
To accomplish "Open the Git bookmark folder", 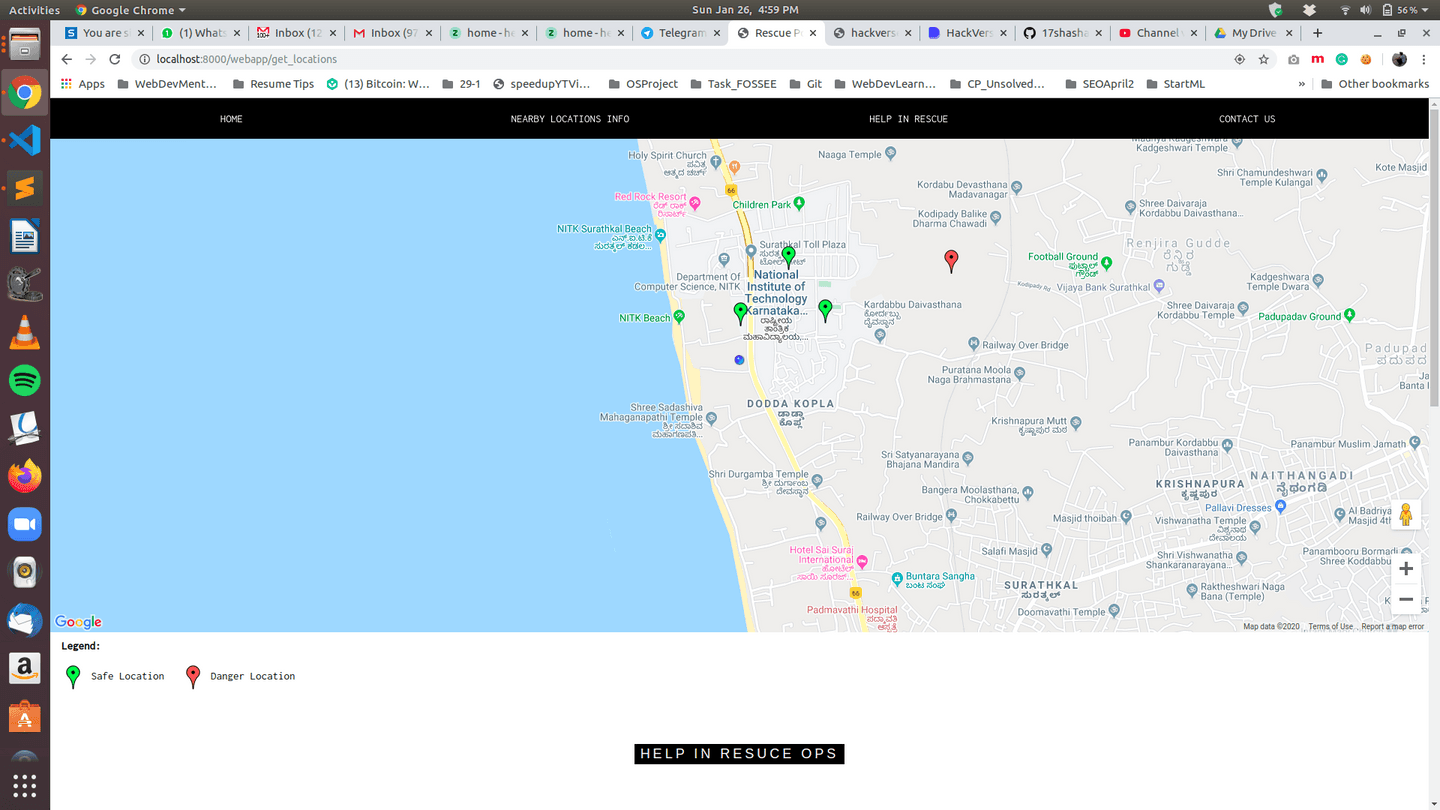I will 806,84.
